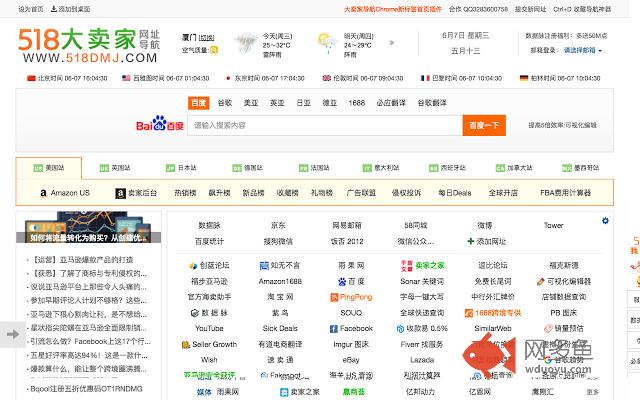The height and width of the screenshot is (400, 640).
Task: Open FBA费用计算器 link
Action: pyautogui.click(x=565, y=193)
